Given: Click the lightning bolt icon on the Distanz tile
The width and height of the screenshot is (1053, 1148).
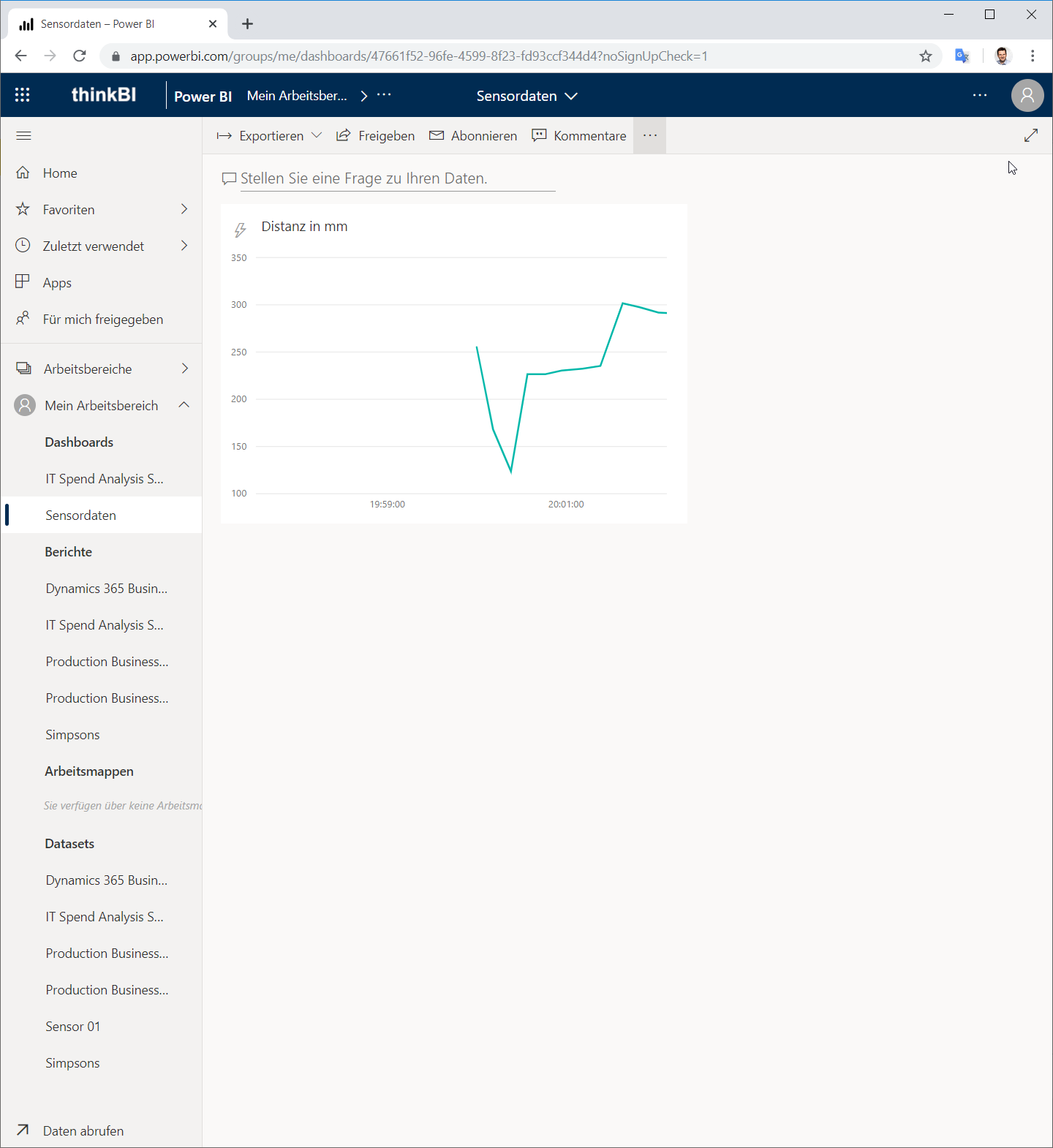Looking at the screenshot, I should (x=240, y=230).
